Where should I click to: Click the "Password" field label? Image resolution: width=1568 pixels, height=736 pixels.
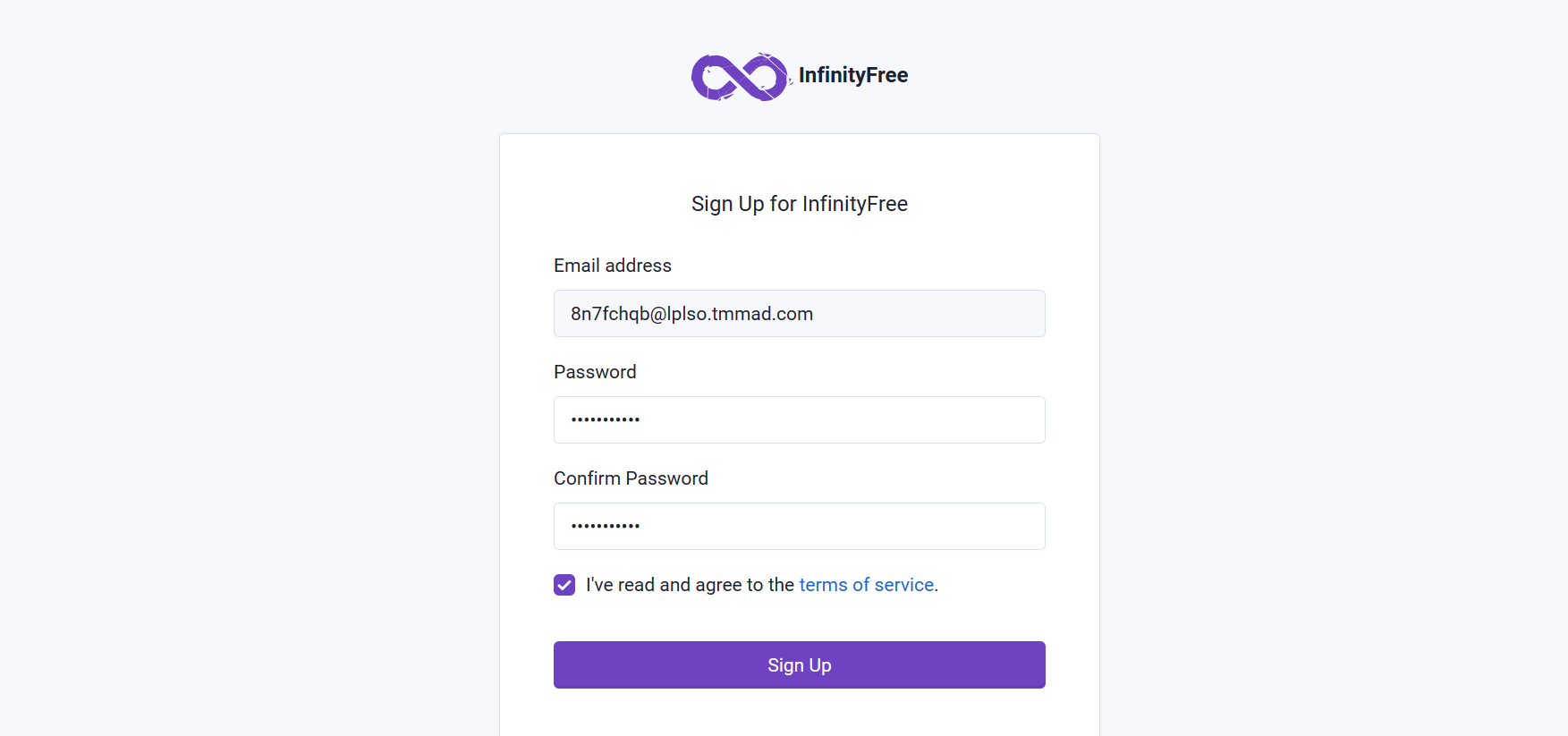(x=594, y=372)
